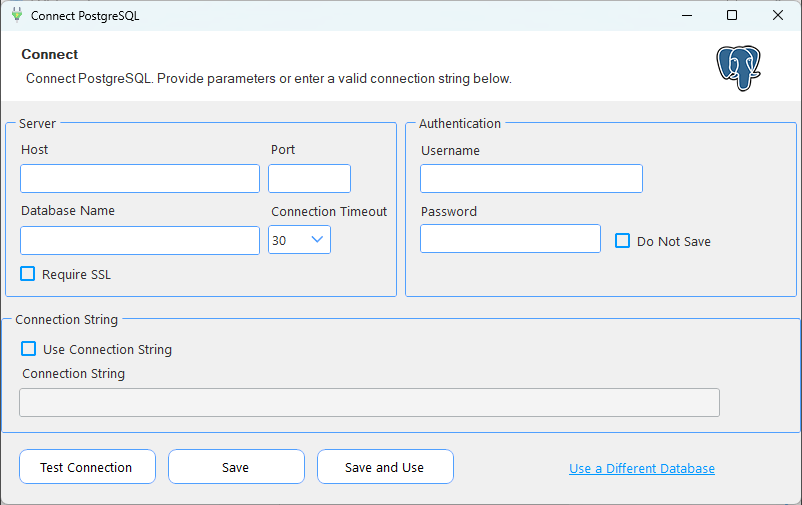Screen dimensions: 802x505
Task: Open the Connection Timeout dropdown
Action: (299, 240)
